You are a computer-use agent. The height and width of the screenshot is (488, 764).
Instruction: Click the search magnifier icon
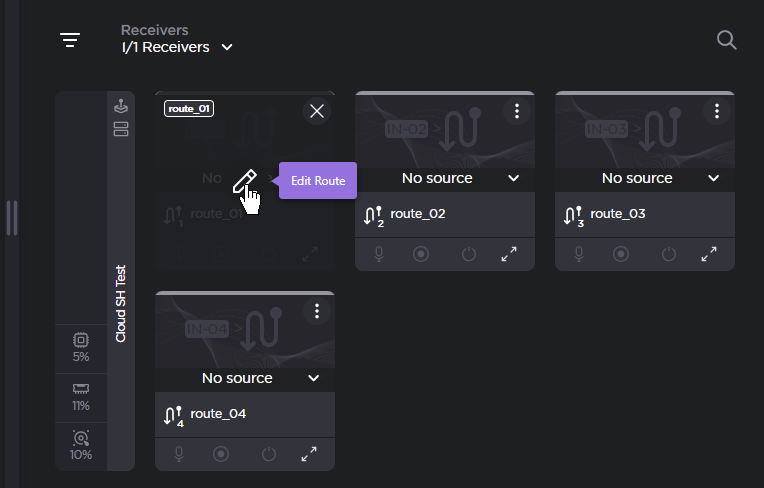pos(727,40)
